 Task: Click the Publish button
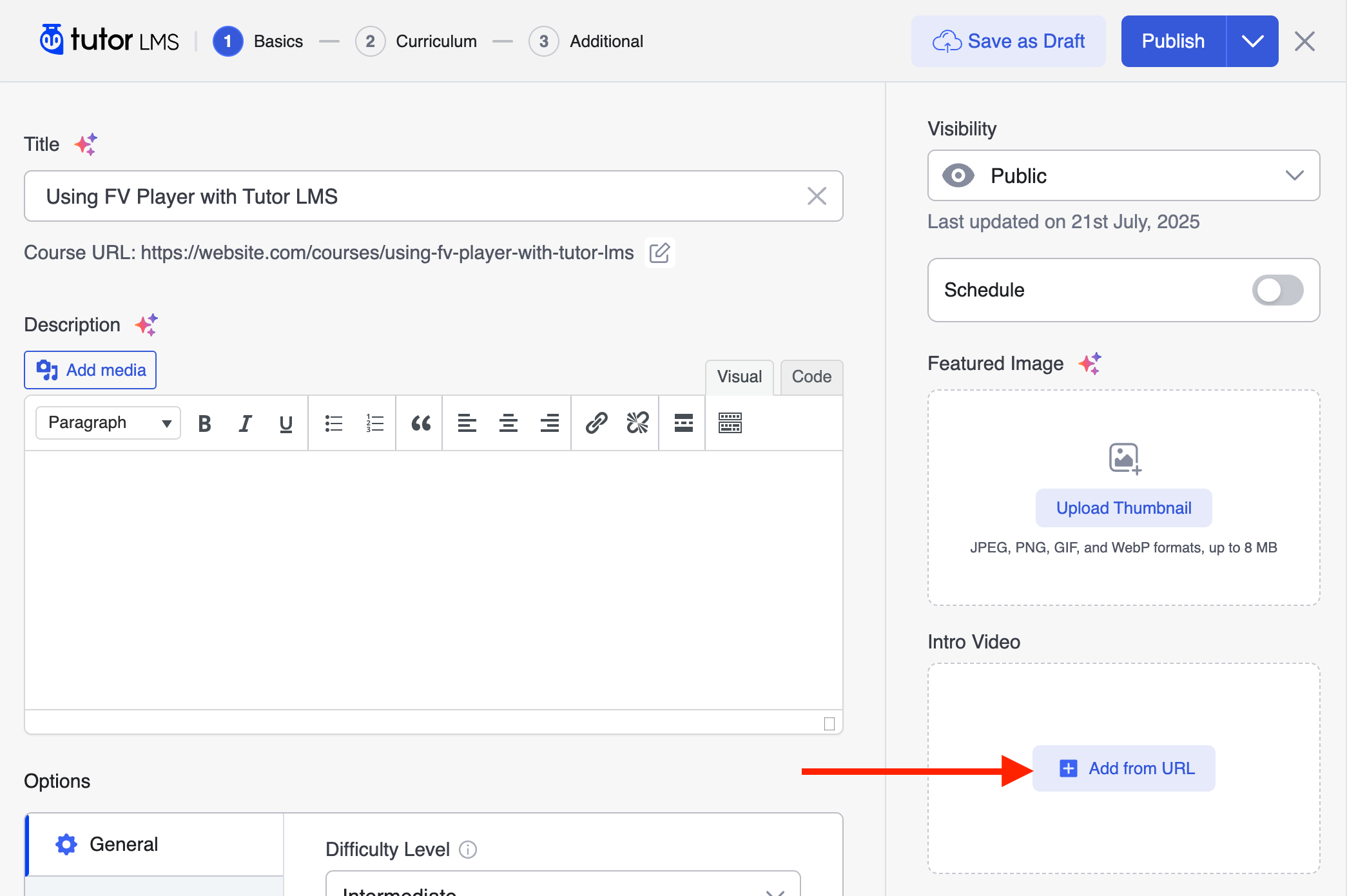point(1174,41)
